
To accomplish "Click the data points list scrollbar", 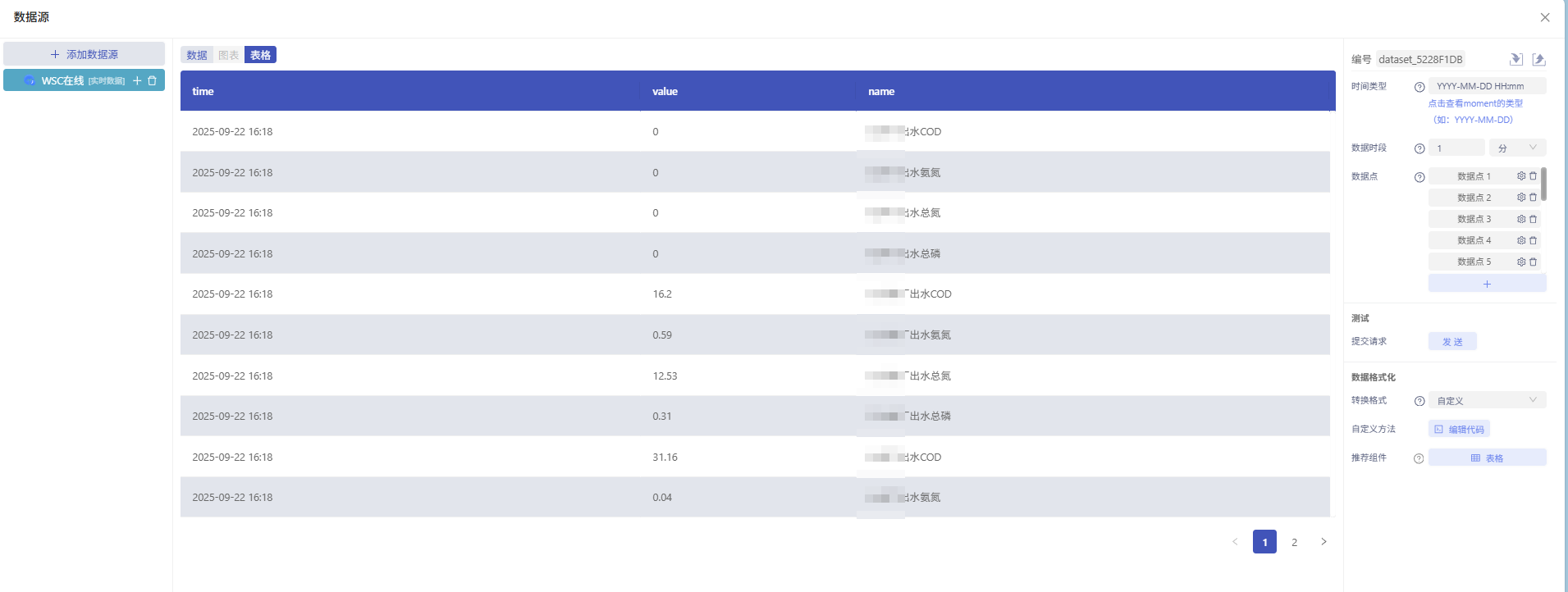I will pos(1543,184).
